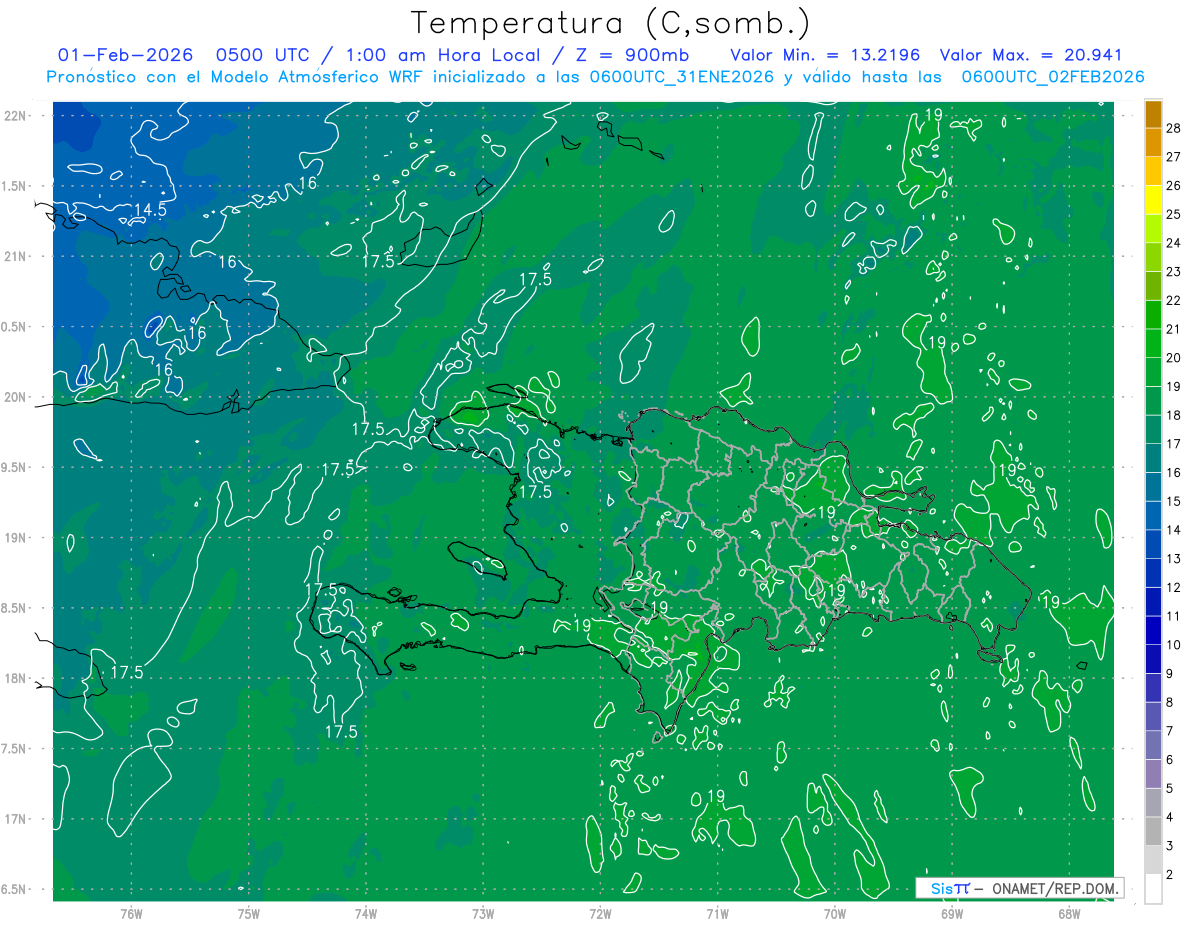This screenshot has width=1200, height=927.
Task: Click the title 'Temperatura (C,somb.)'
Action: pos(611,22)
